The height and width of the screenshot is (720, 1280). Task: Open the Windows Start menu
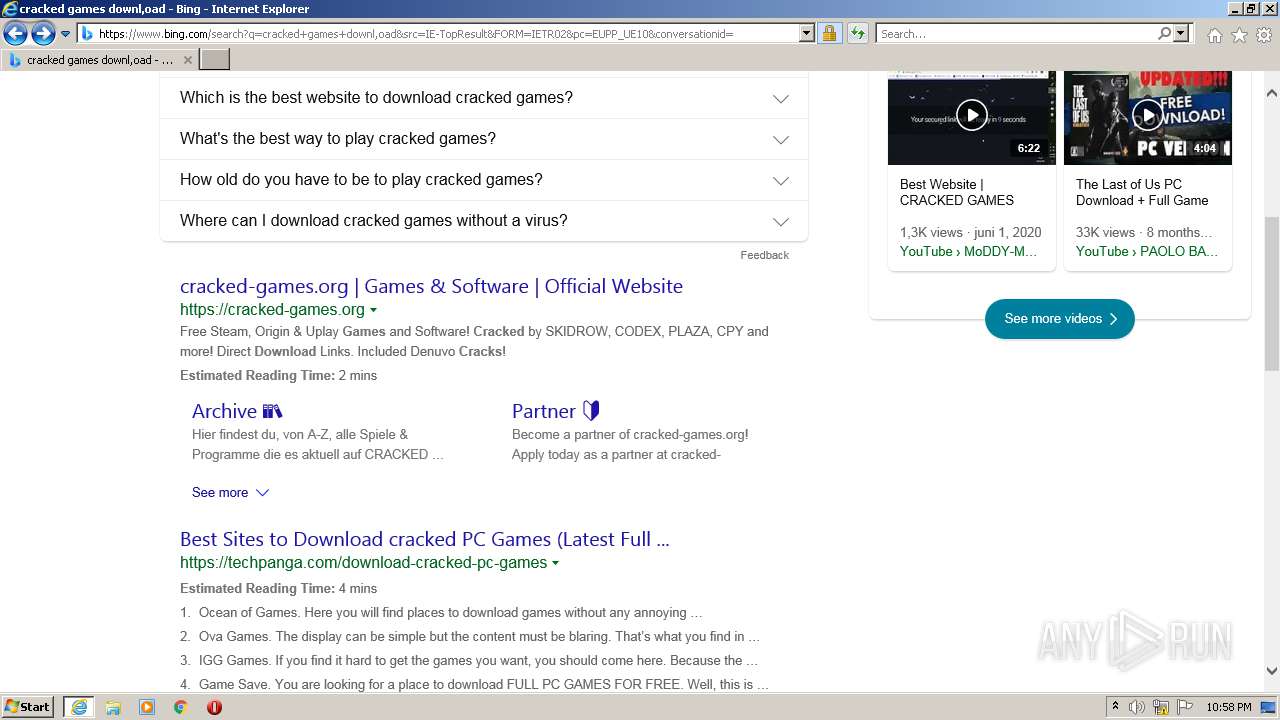27,707
